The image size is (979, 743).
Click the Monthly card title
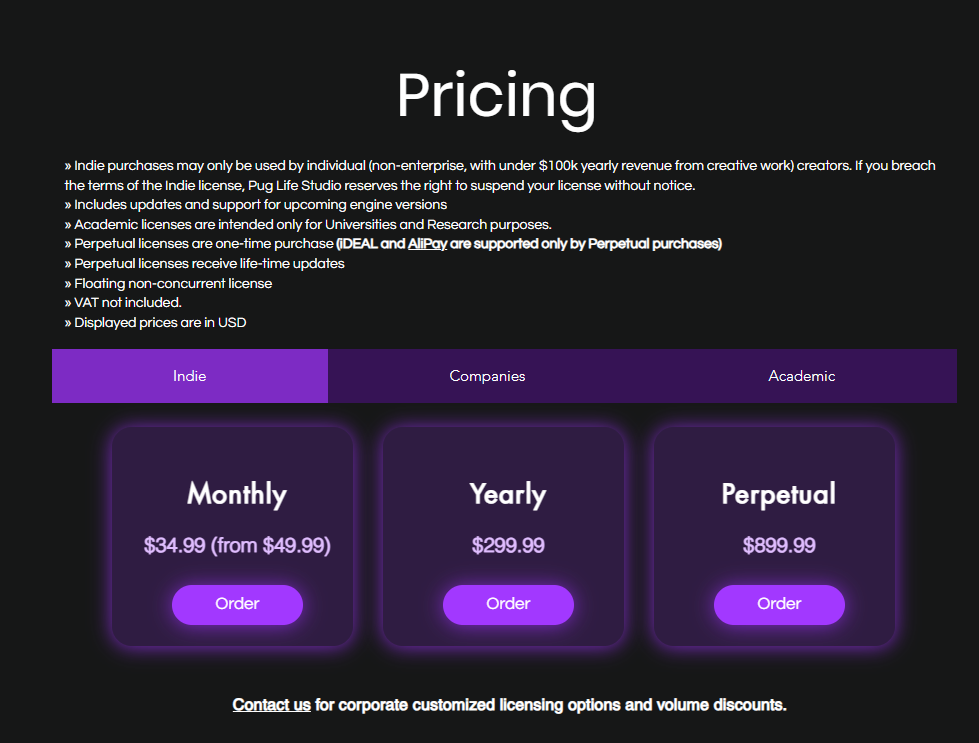tap(237, 494)
